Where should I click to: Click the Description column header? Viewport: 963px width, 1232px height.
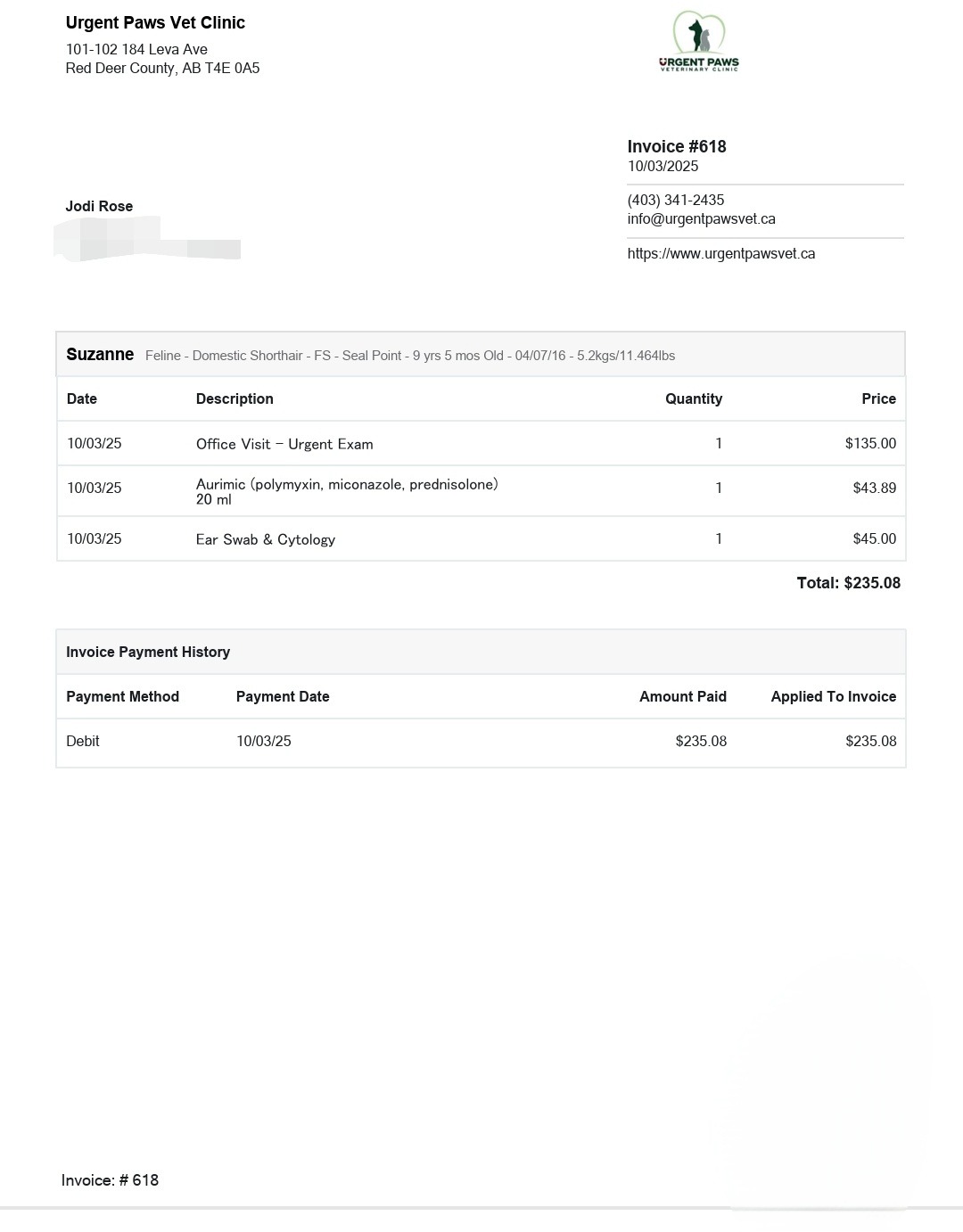[x=235, y=398]
